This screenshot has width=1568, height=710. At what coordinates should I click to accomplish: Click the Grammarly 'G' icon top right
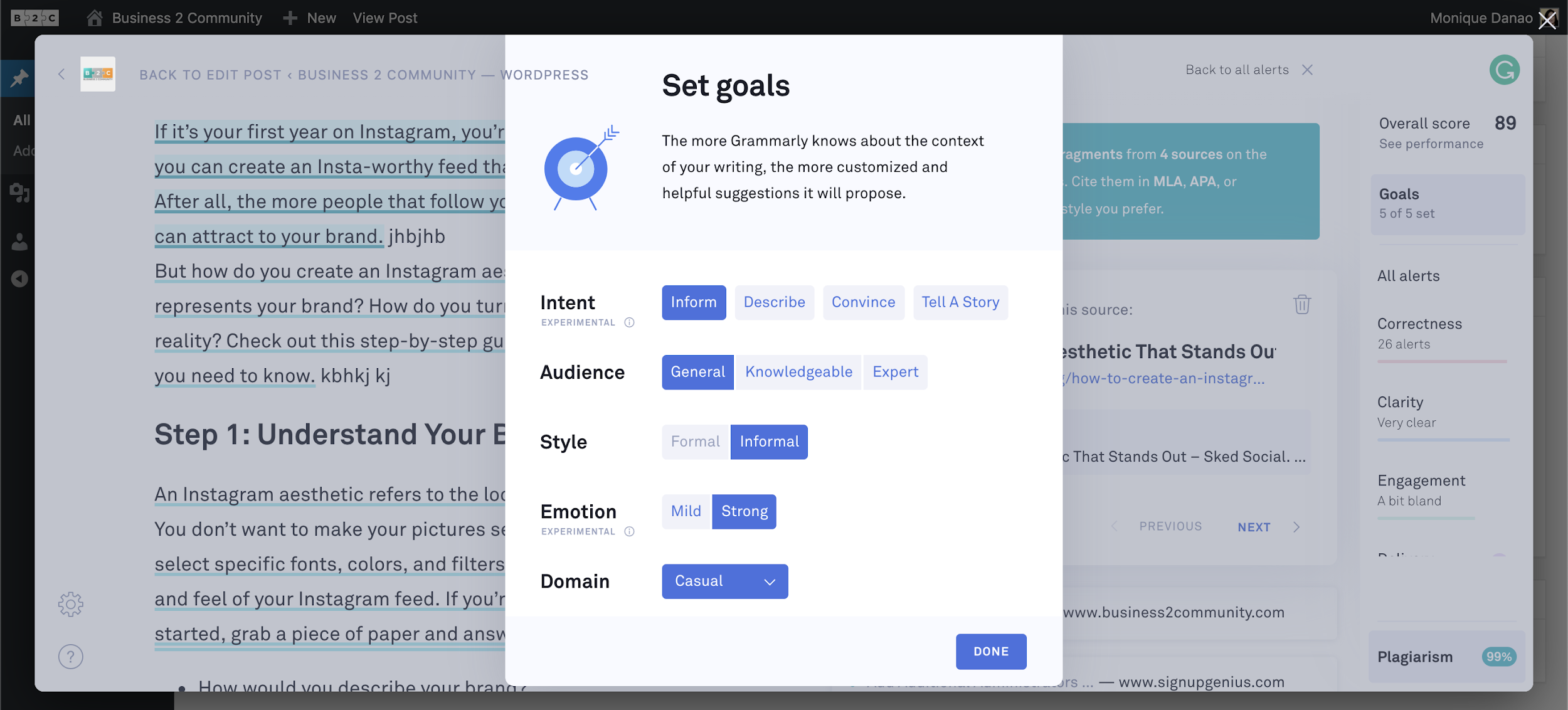(1504, 71)
